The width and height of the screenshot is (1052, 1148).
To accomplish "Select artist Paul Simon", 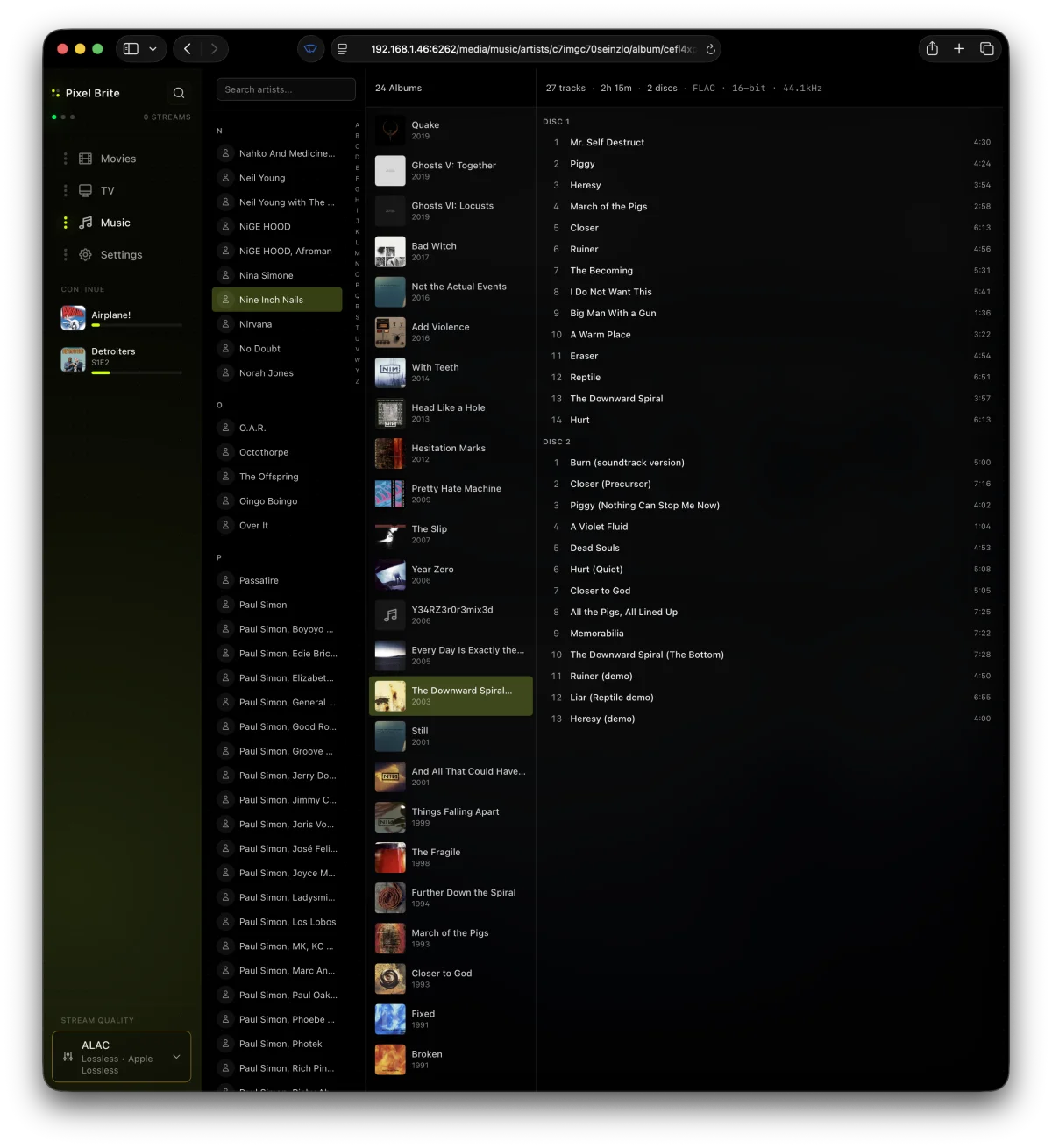I will pos(277,605).
